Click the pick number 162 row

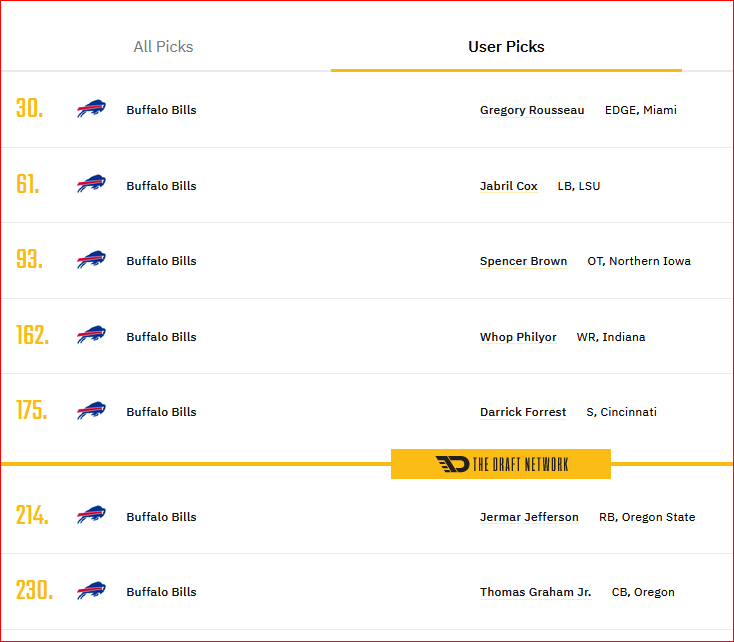coord(367,336)
